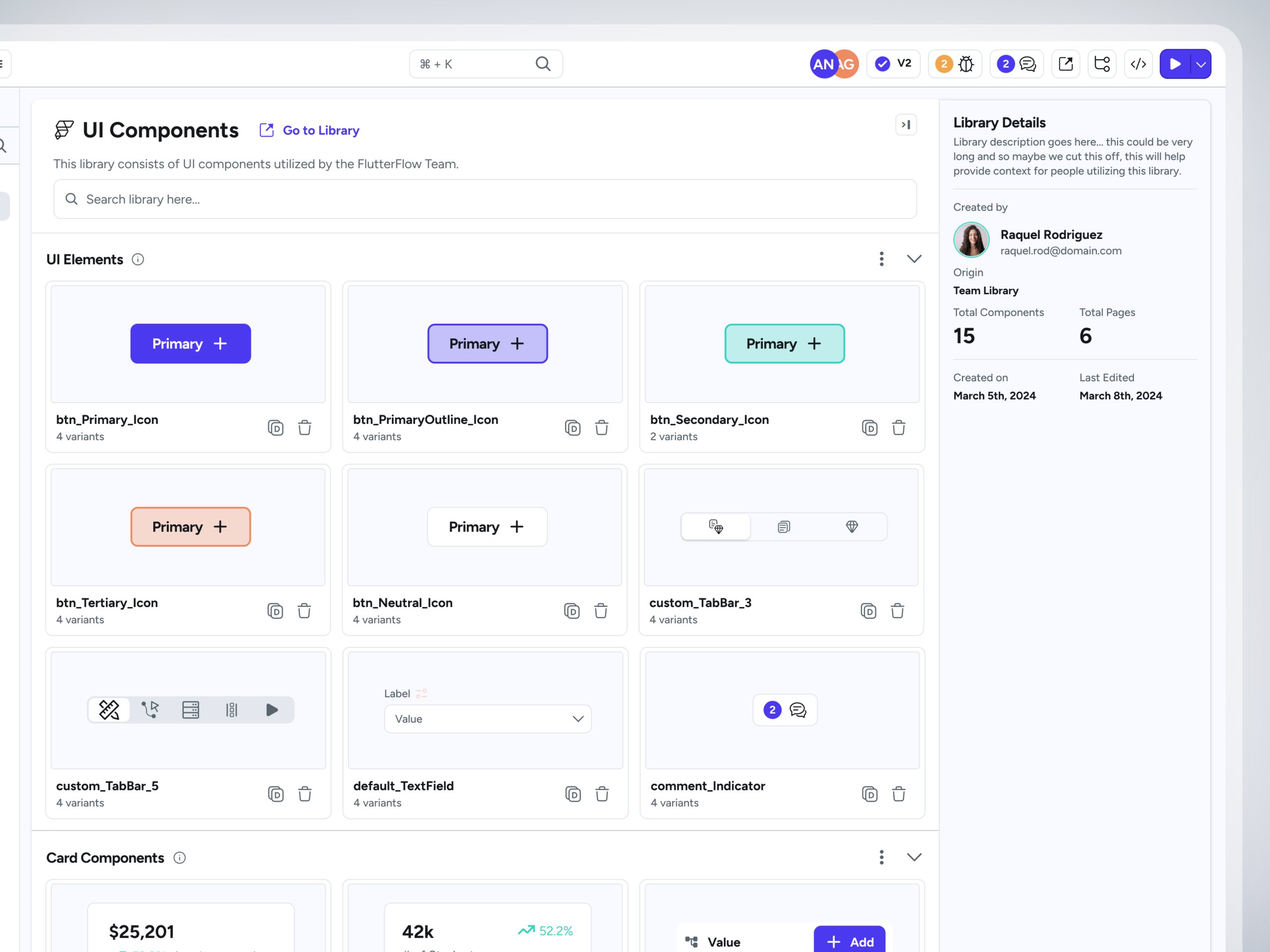This screenshot has height=952, width=1270.
Task: Open the bug issues icon with badge 2
Action: (955, 63)
